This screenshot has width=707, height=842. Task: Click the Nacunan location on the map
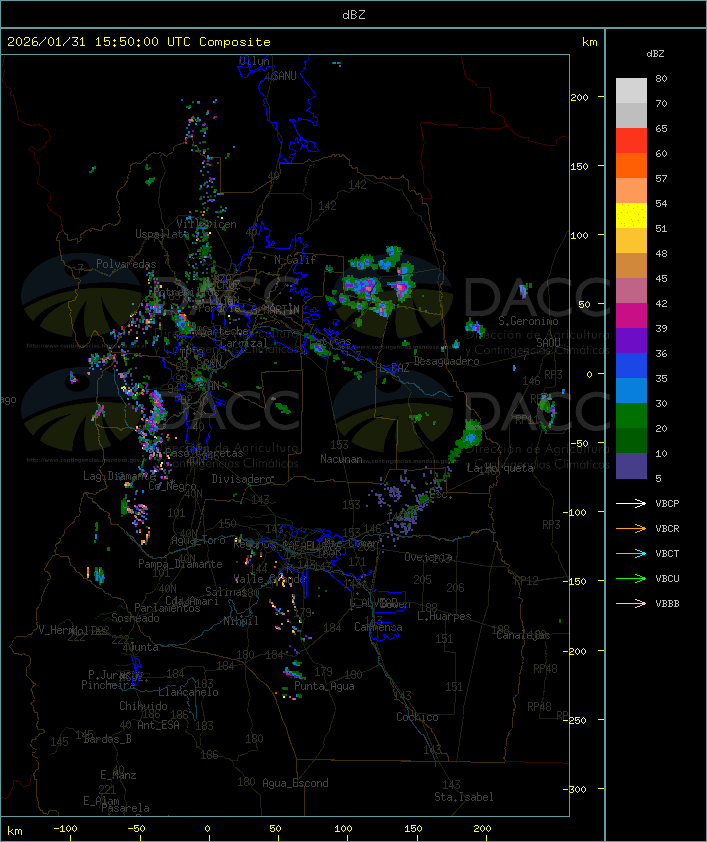[x=341, y=459]
